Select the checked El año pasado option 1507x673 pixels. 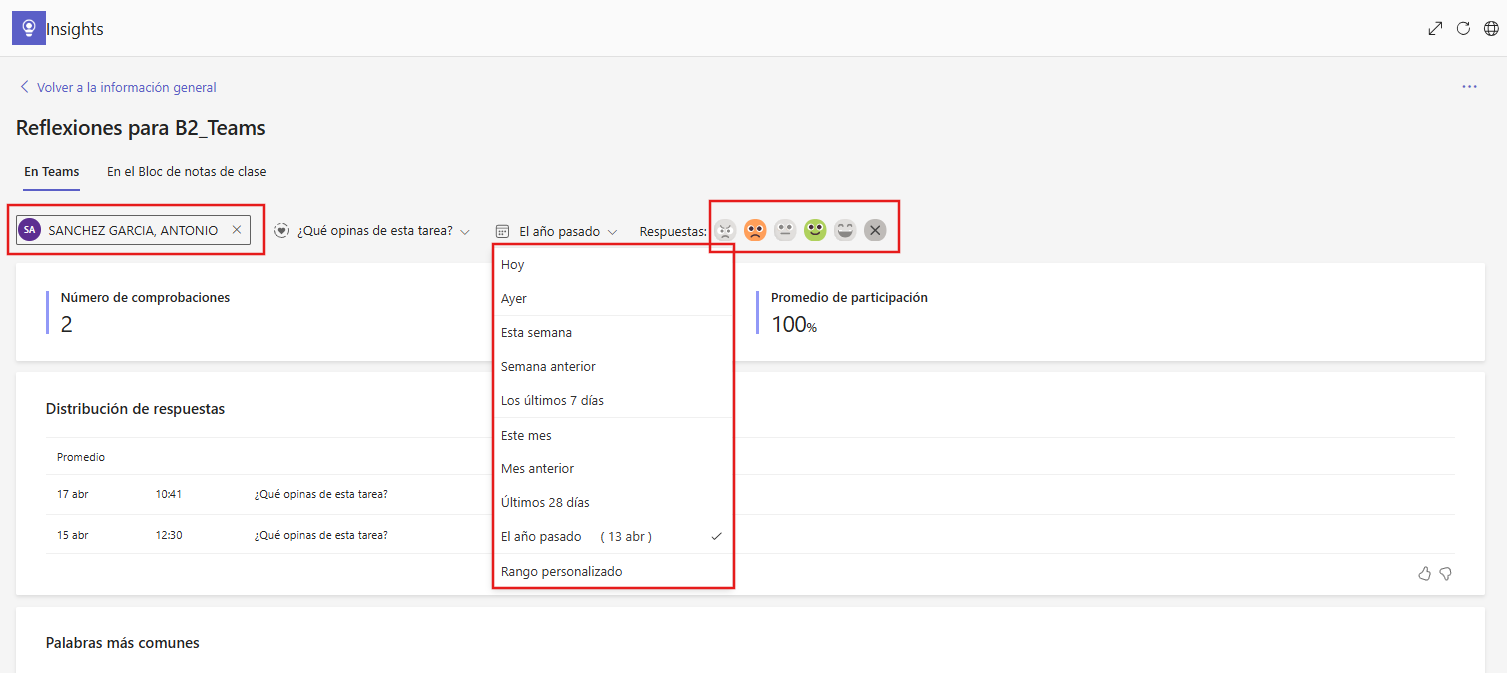tap(613, 536)
